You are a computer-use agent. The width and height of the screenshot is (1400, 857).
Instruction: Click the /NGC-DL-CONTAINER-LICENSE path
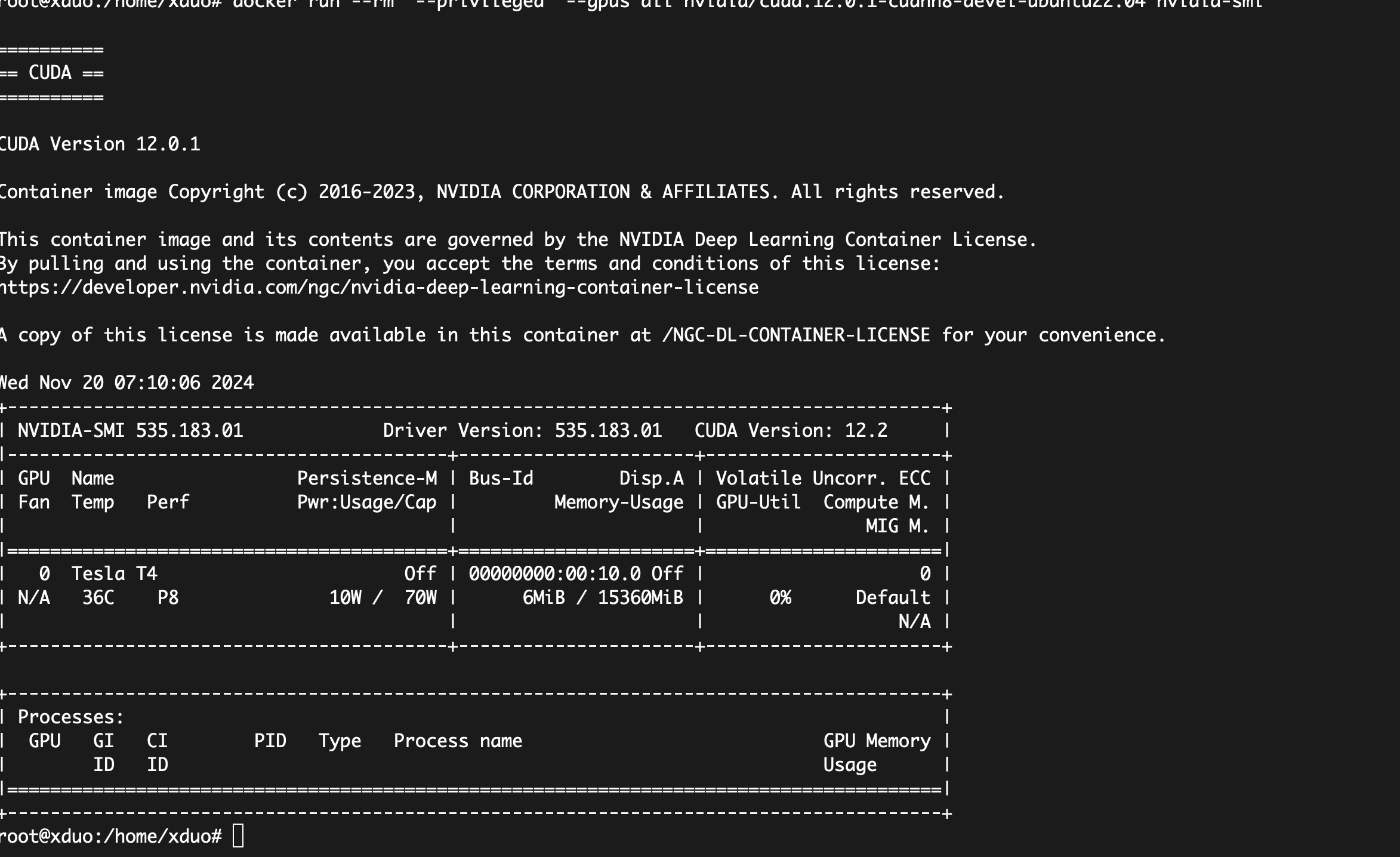click(x=797, y=335)
